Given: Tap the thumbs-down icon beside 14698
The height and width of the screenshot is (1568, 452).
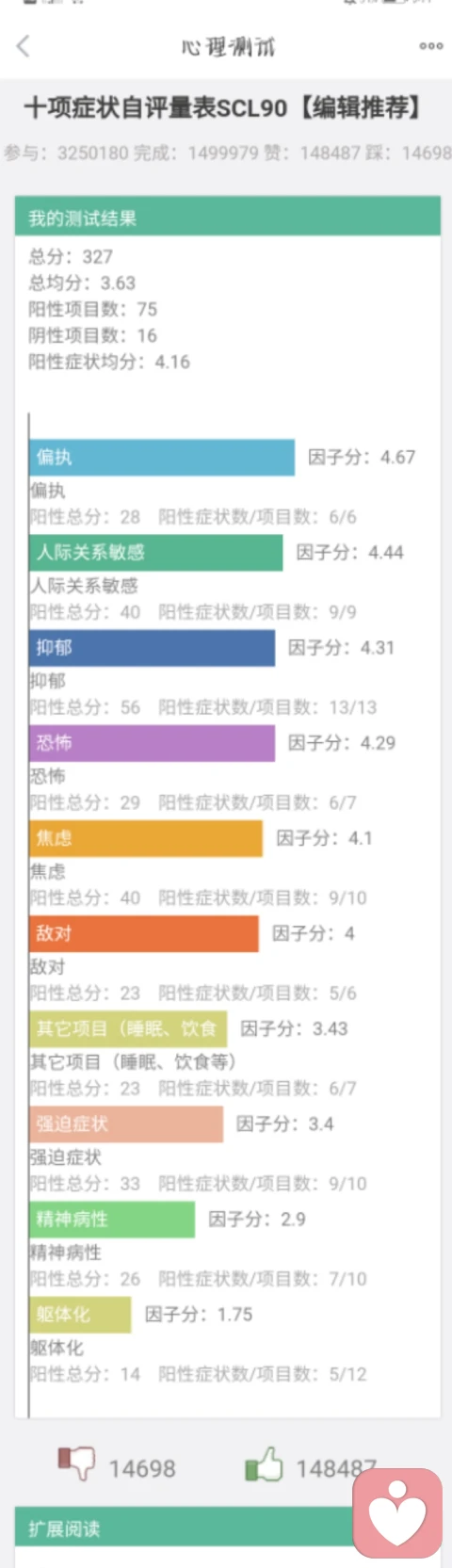Looking at the screenshot, I should coord(76,1463).
